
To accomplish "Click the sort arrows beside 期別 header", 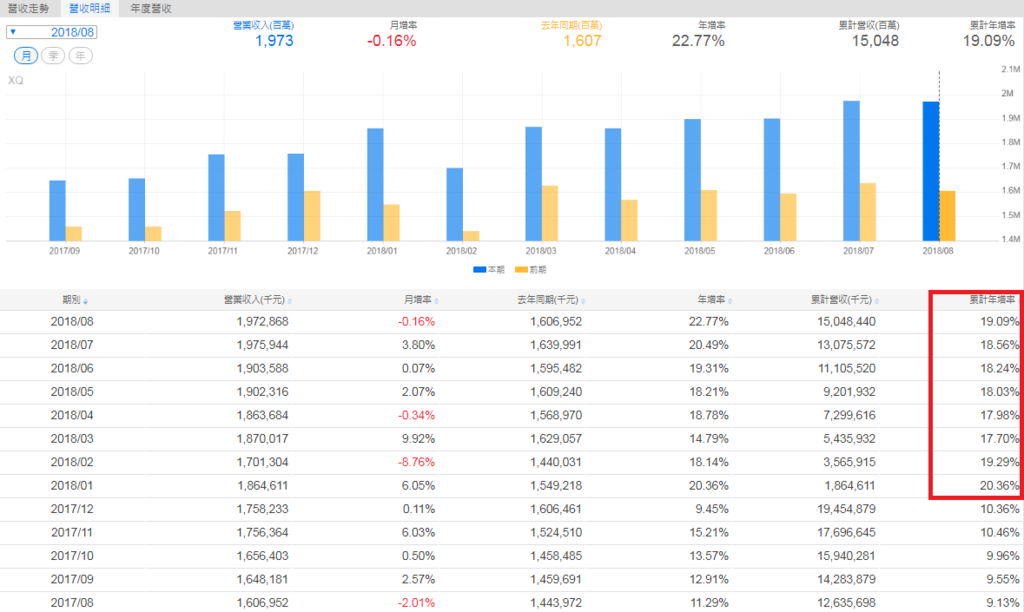I will pos(86,301).
